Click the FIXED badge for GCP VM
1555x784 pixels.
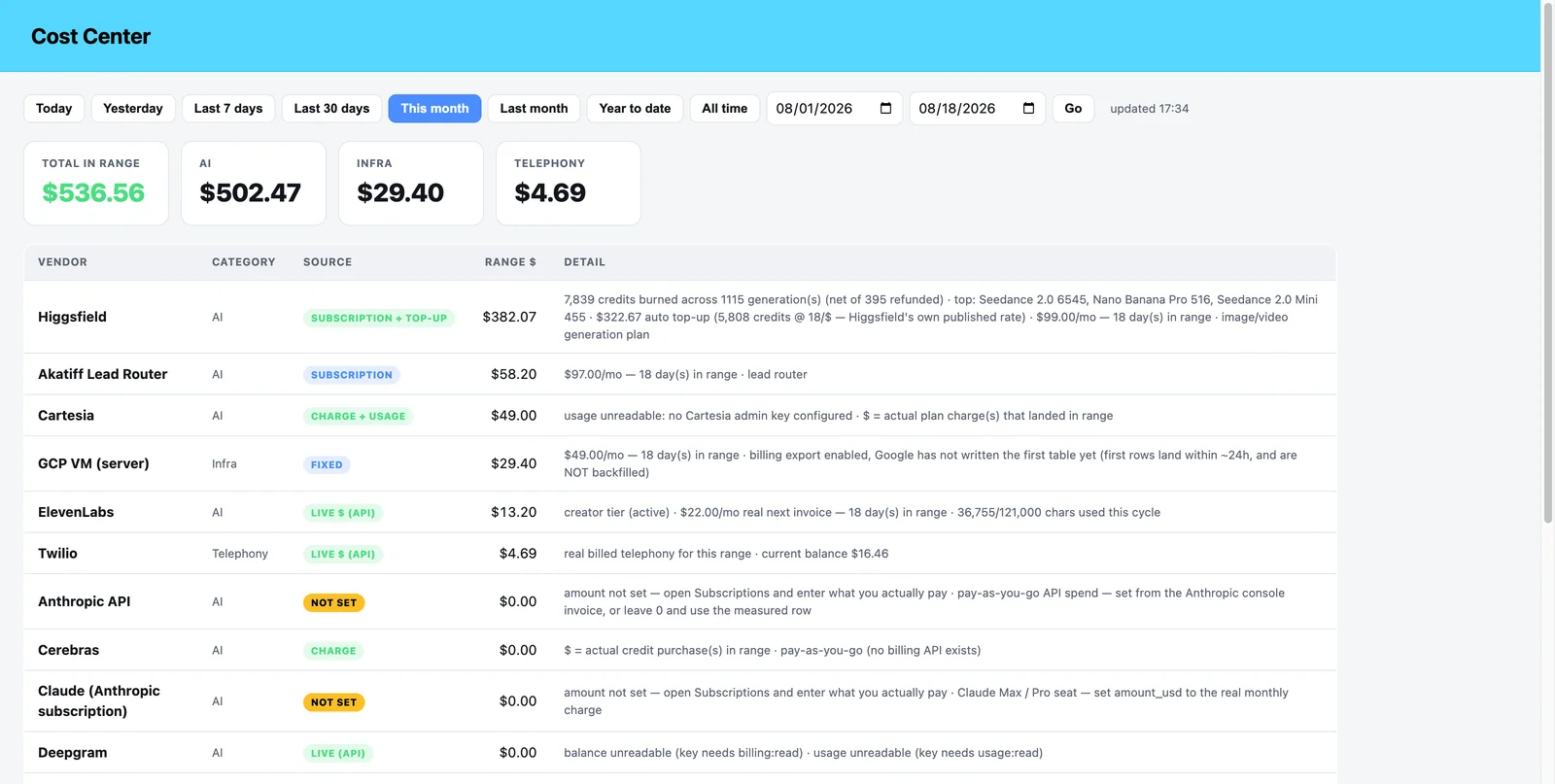327,464
